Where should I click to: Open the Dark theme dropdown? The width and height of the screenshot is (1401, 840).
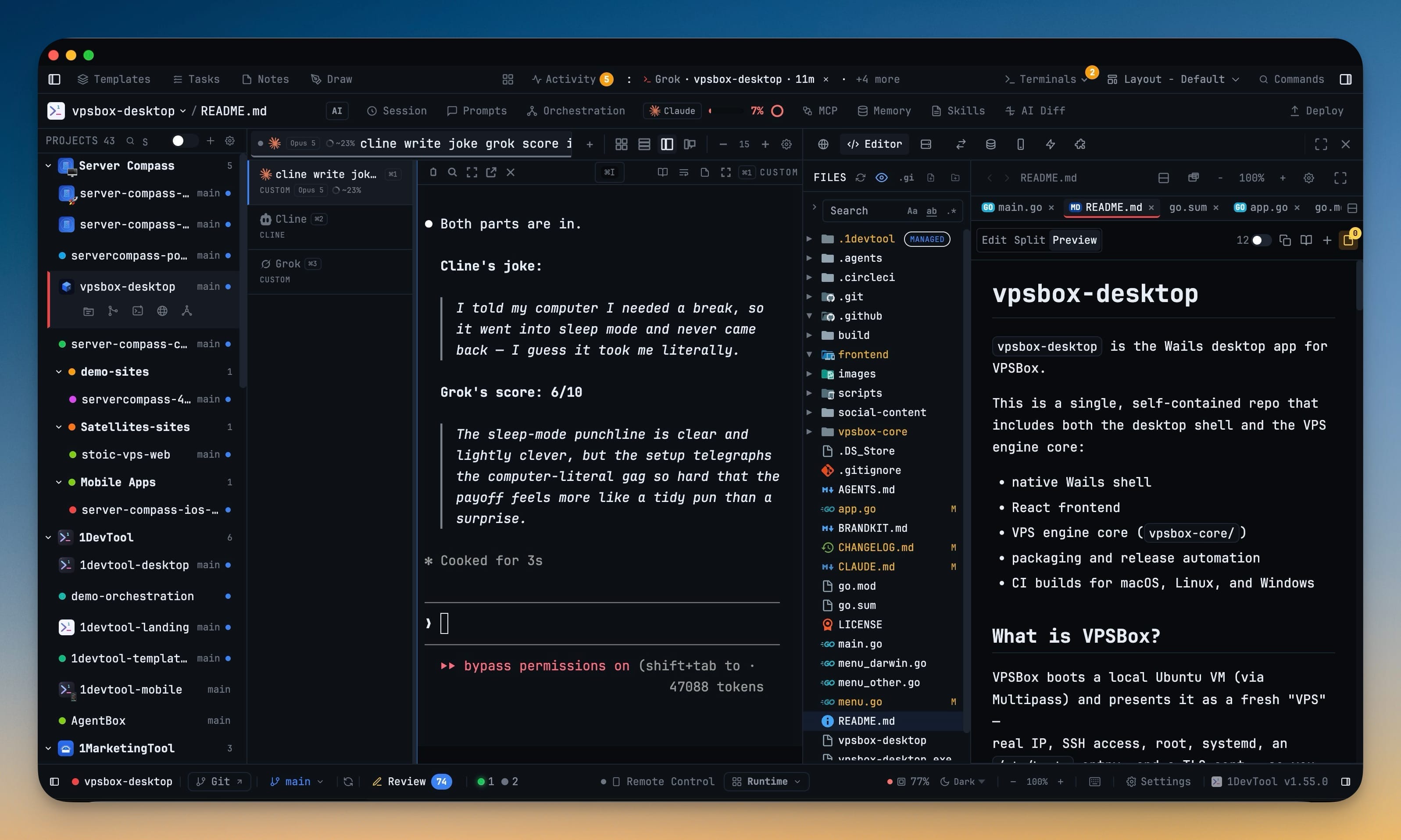[x=963, y=781]
